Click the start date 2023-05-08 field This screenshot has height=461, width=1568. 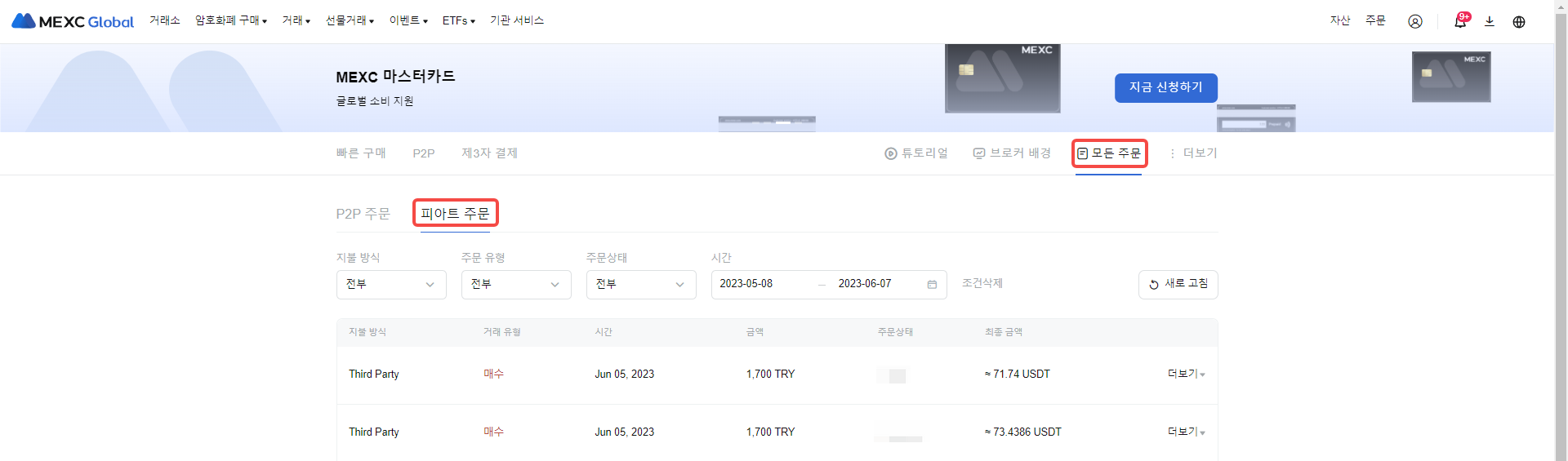746,284
